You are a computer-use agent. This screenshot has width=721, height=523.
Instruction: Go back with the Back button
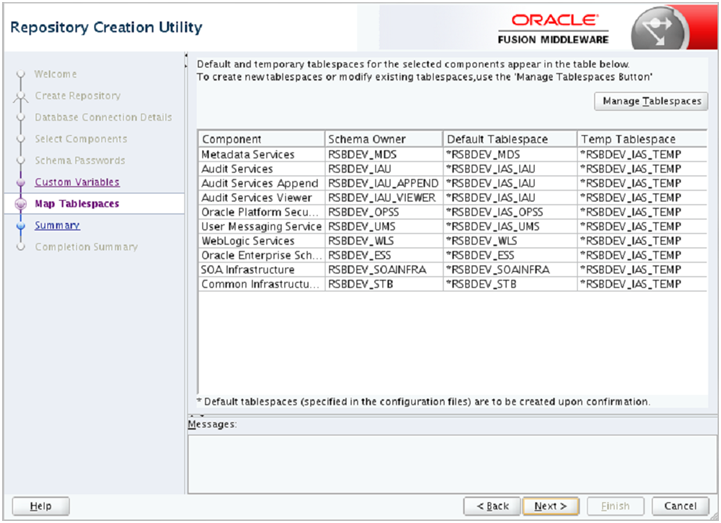tap(492, 506)
